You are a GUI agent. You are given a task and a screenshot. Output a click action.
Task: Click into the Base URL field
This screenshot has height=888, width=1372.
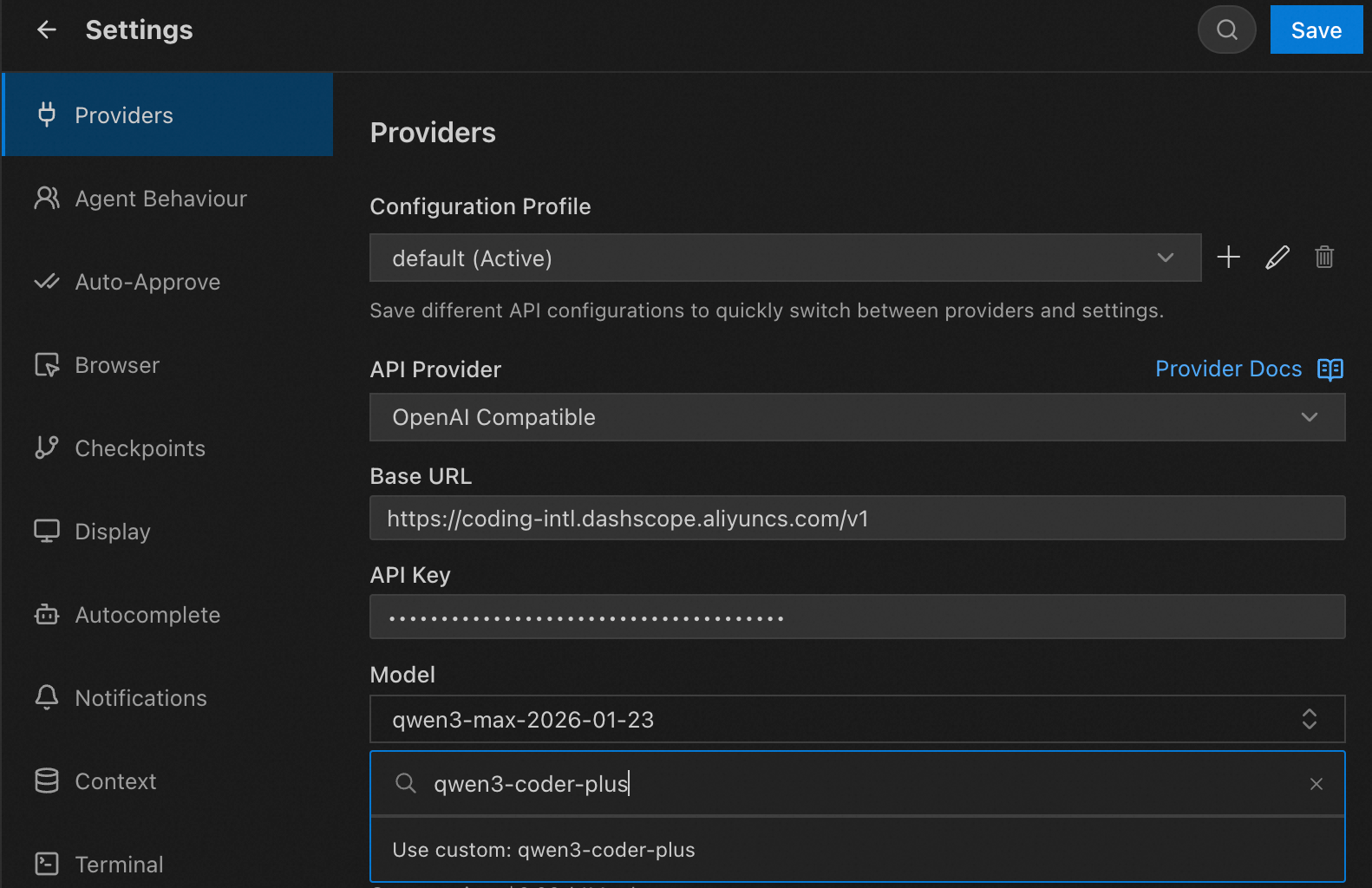coord(857,519)
